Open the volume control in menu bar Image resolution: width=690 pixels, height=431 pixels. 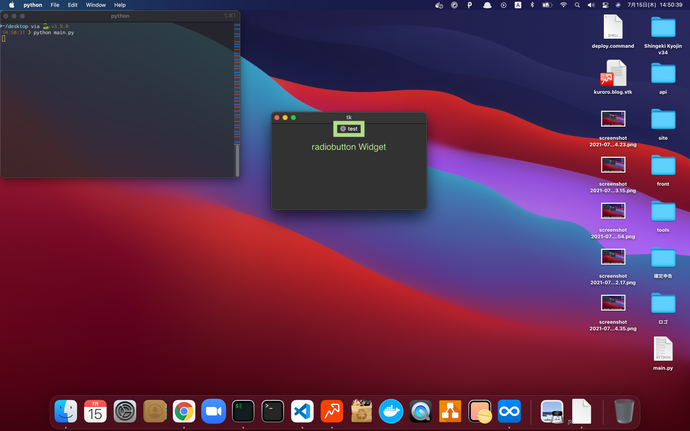591,5
